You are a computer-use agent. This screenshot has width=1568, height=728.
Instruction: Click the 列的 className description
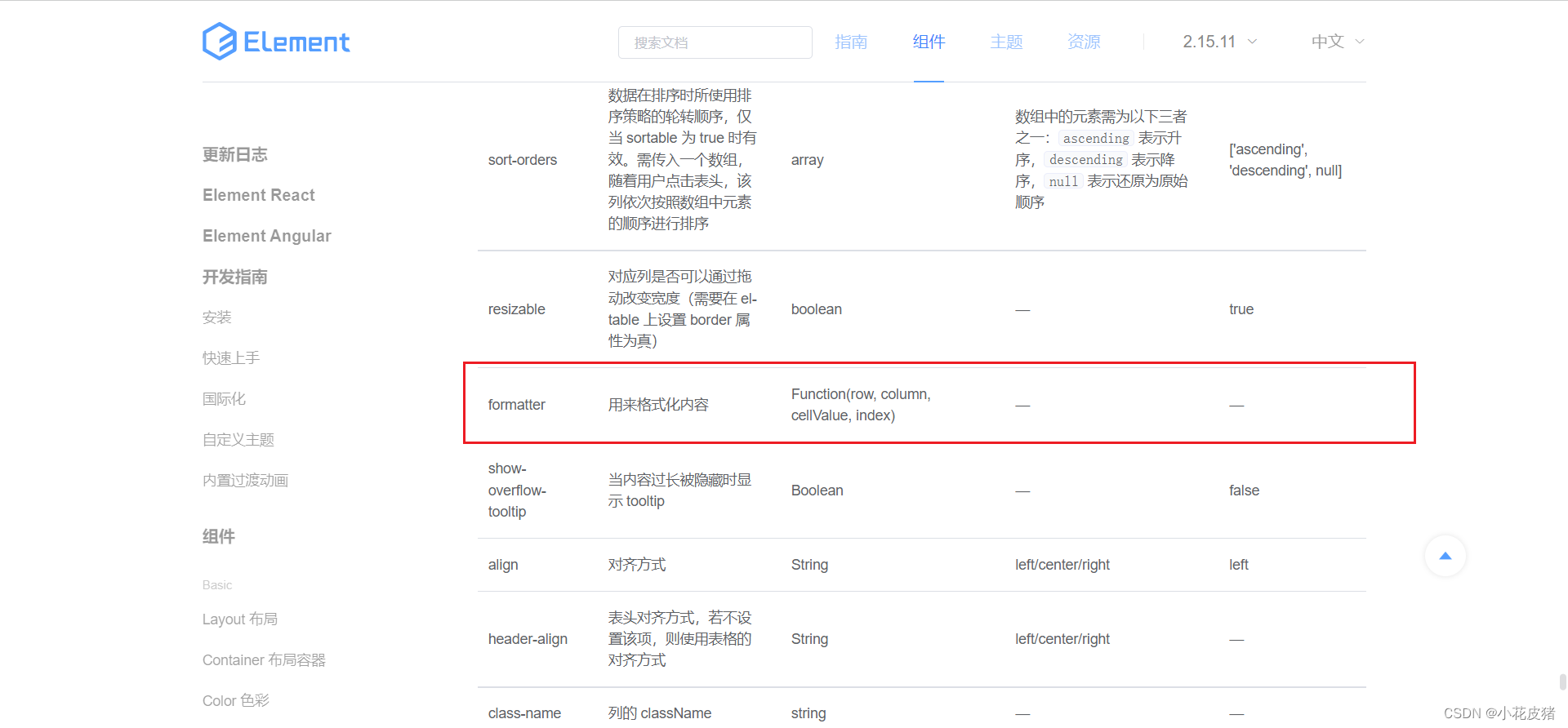(660, 713)
